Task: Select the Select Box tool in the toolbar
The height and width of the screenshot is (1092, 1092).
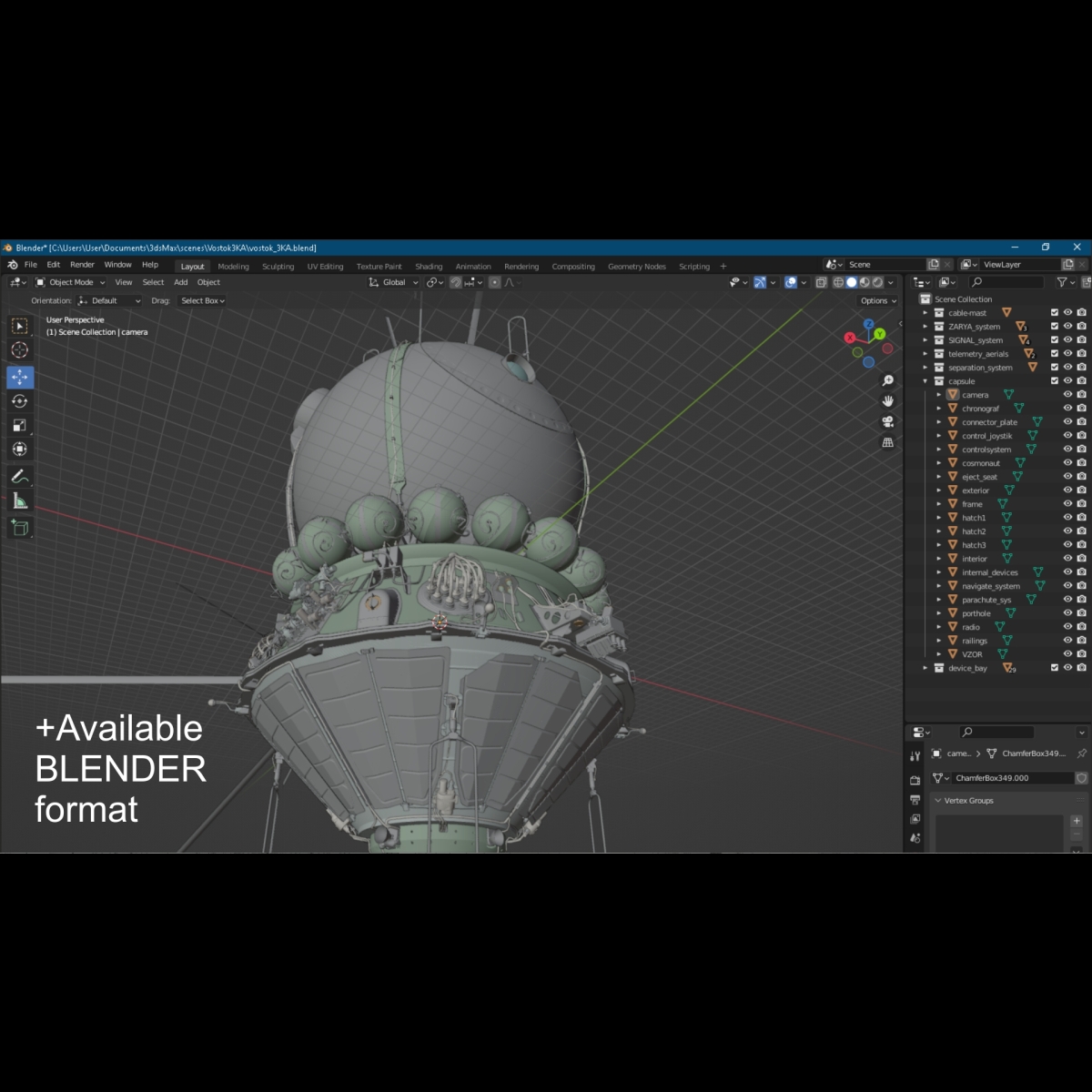Action: tap(20, 326)
